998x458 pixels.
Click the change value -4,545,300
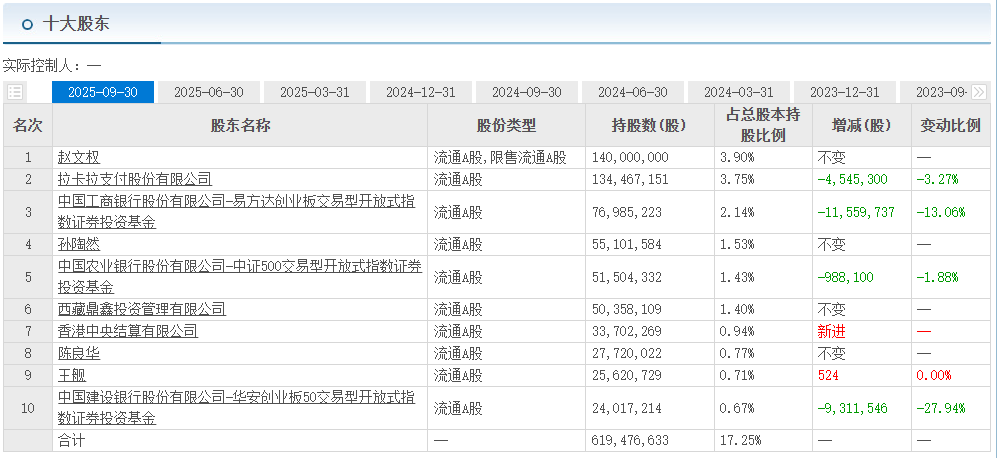(x=852, y=179)
